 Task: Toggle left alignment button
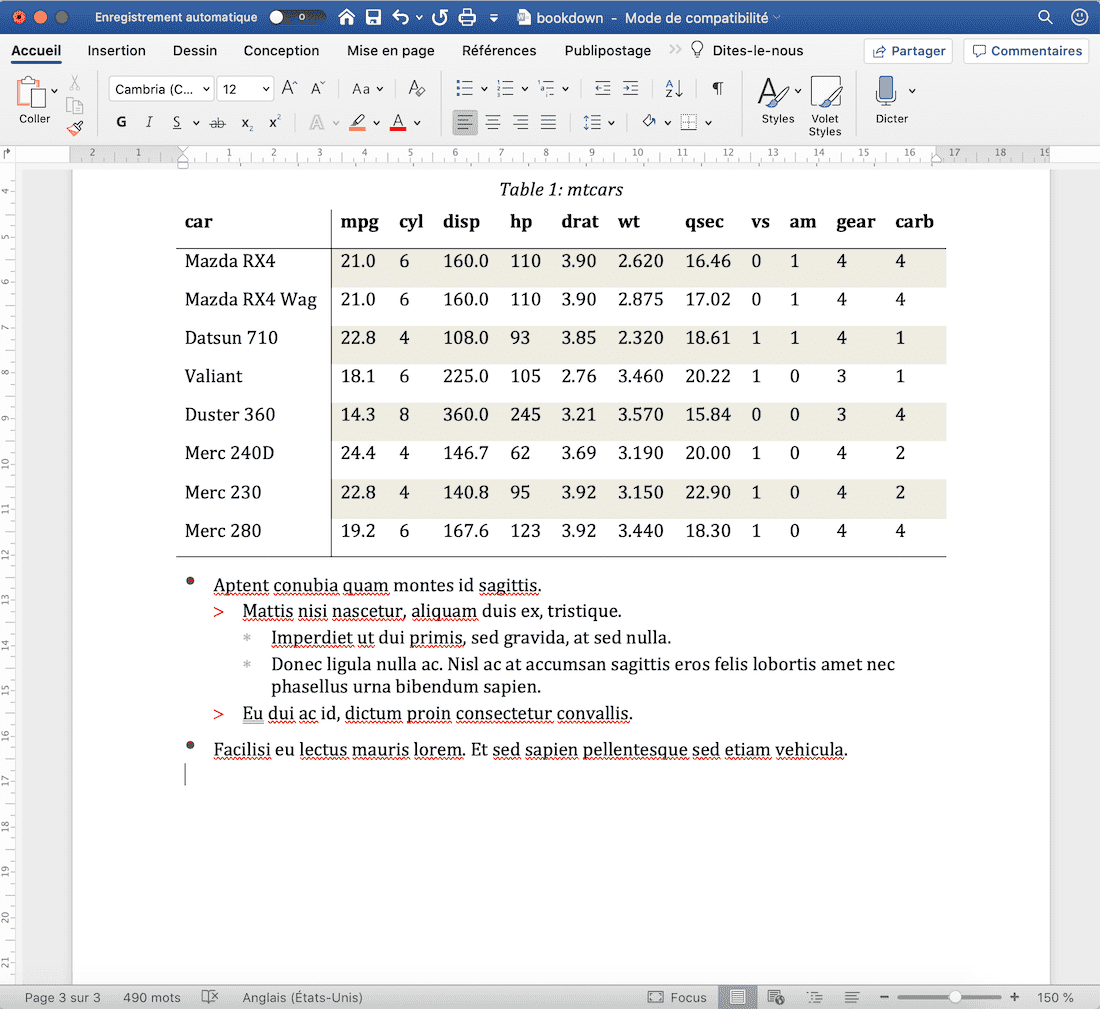pyautogui.click(x=464, y=123)
